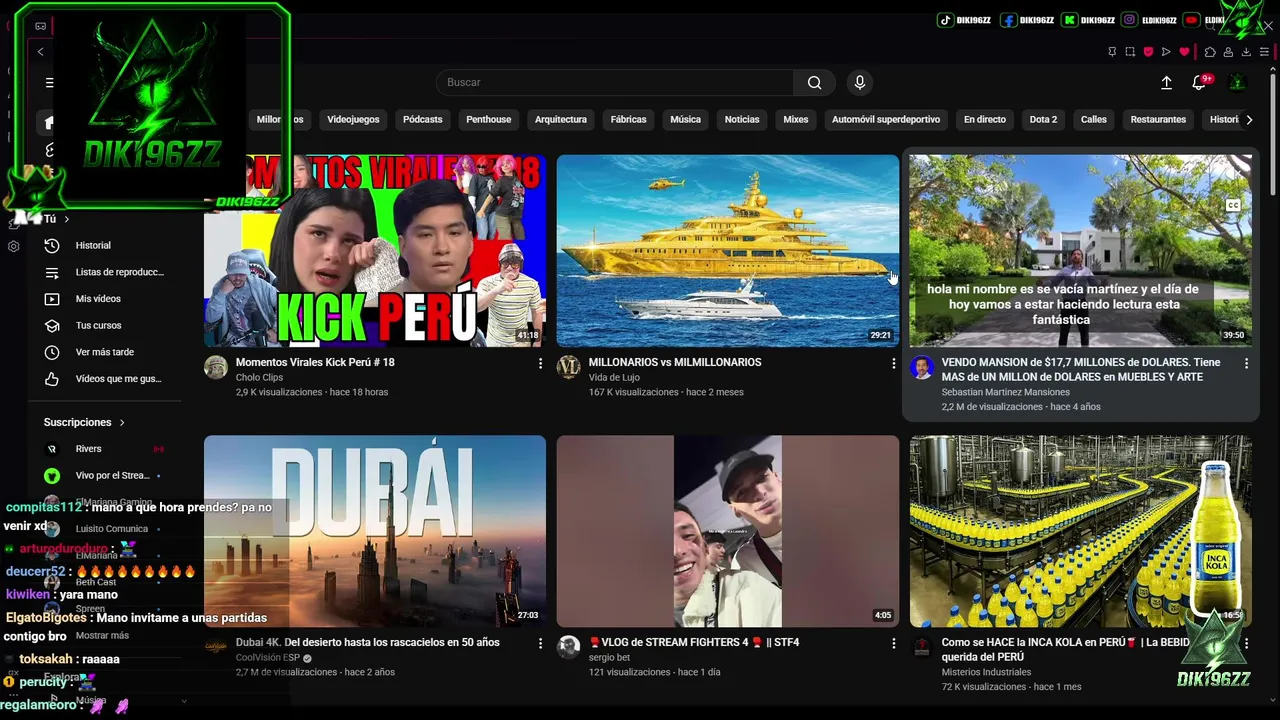This screenshot has height=720, width=1280.
Task: Start voice search with microphone icon
Action: click(x=859, y=83)
